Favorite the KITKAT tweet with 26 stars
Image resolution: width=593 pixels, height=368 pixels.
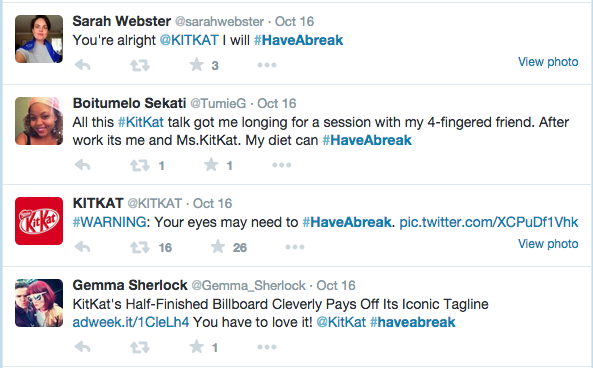[218, 247]
